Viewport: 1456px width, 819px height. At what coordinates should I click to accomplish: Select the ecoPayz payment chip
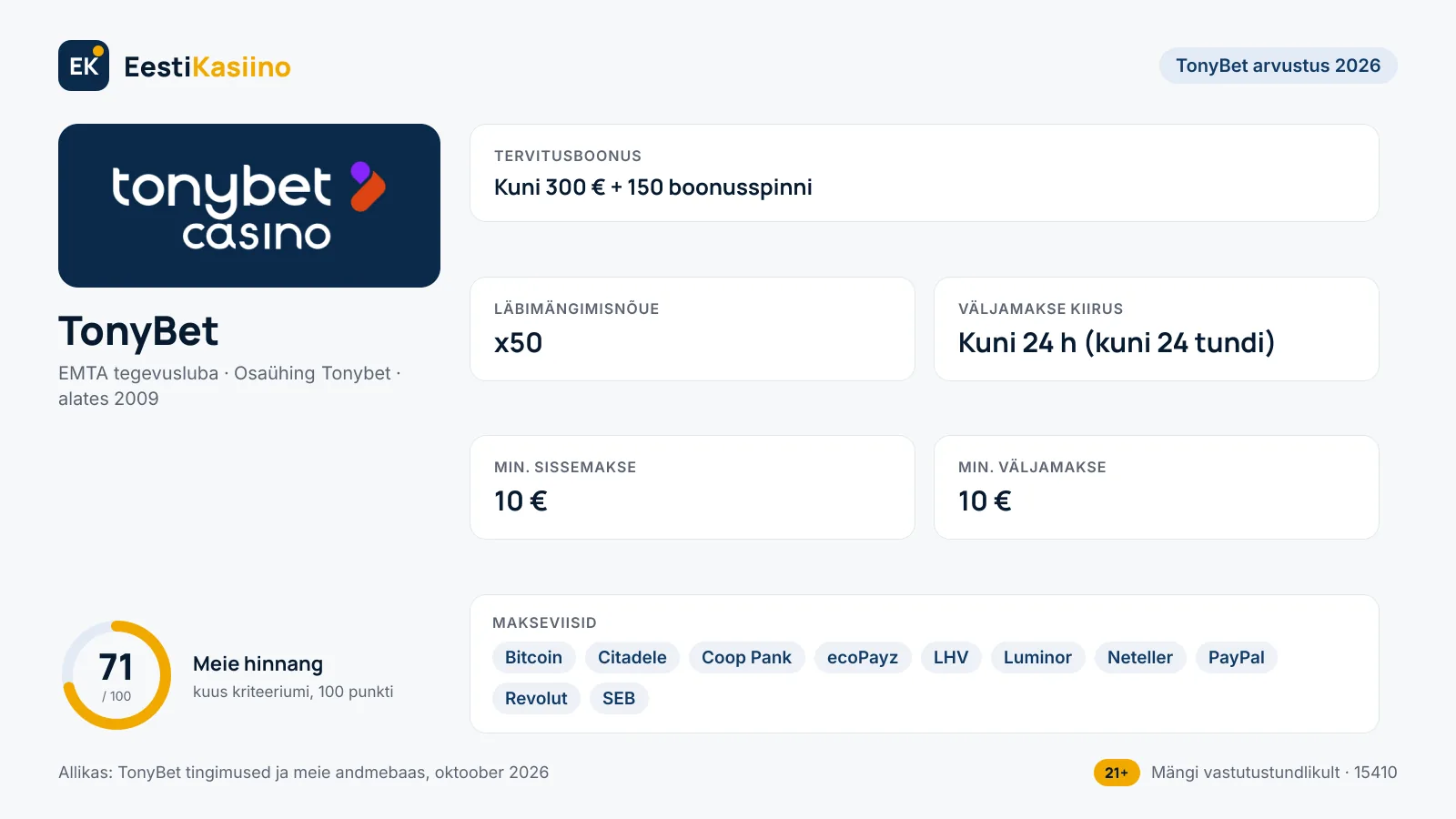click(863, 658)
